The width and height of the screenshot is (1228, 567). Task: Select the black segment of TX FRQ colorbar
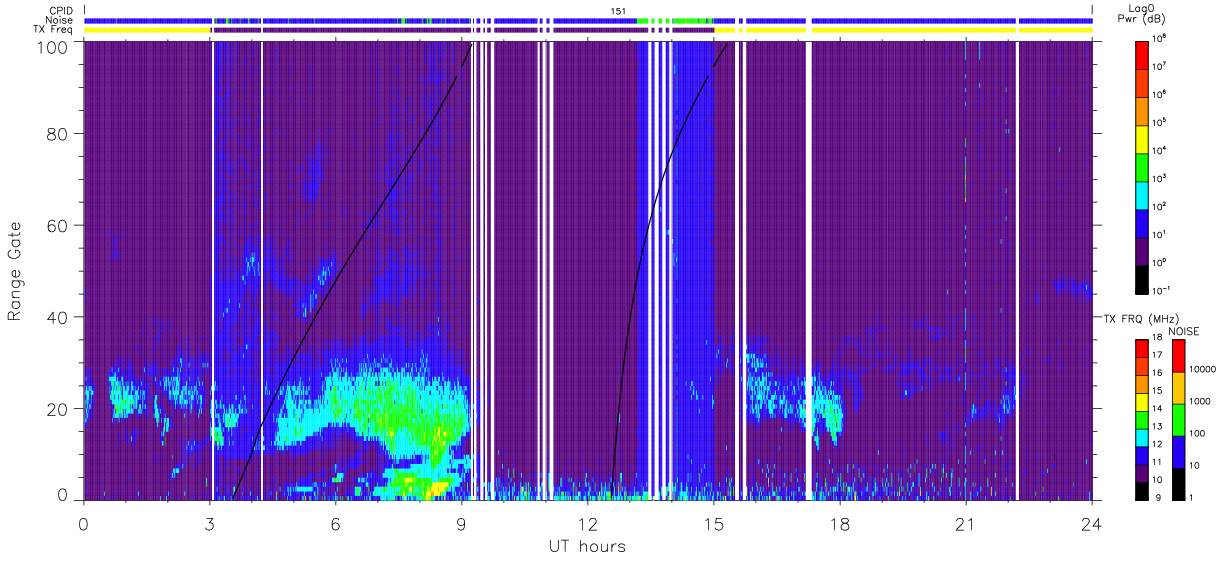click(1141, 490)
